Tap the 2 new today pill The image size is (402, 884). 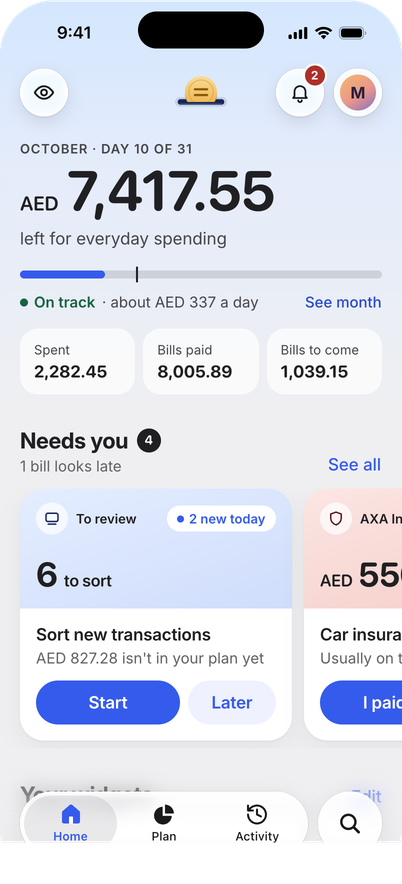click(222, 519)
